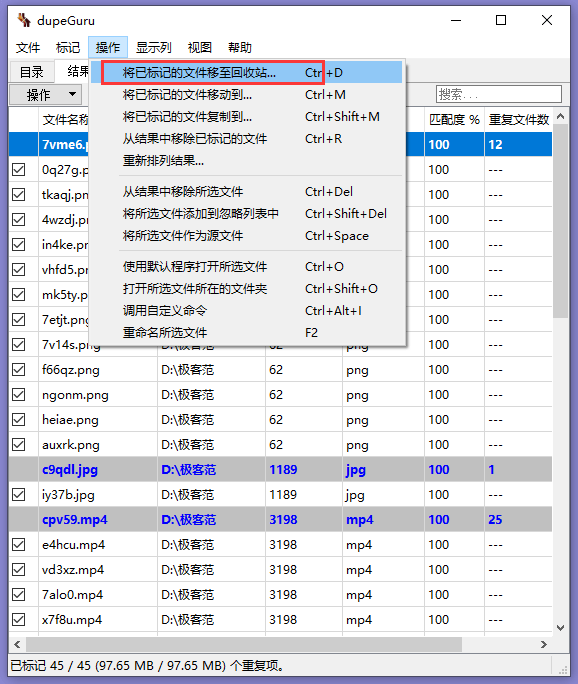
Task: Choose 将已标记的文件复制到
Action: 246,116
